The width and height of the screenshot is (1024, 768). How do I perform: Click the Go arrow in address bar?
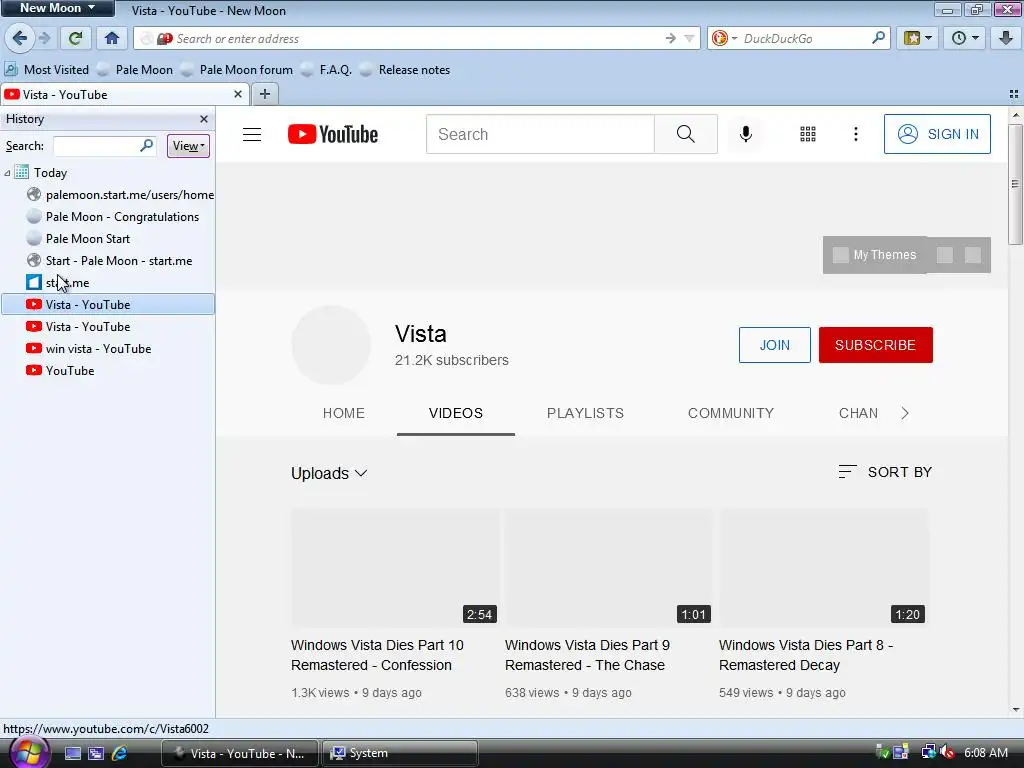(670, 39)
